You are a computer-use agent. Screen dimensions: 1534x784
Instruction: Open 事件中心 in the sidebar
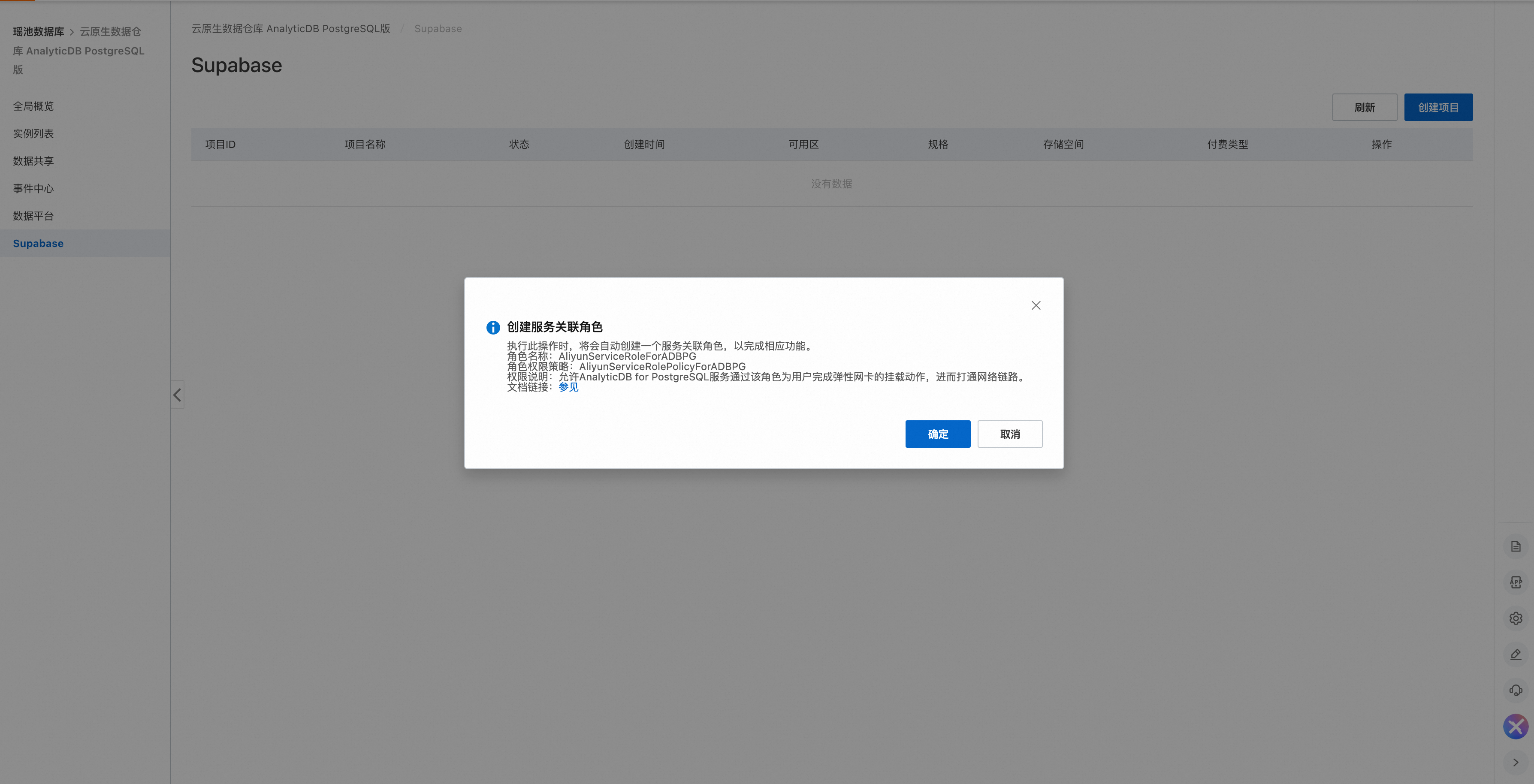coord(33,188)
